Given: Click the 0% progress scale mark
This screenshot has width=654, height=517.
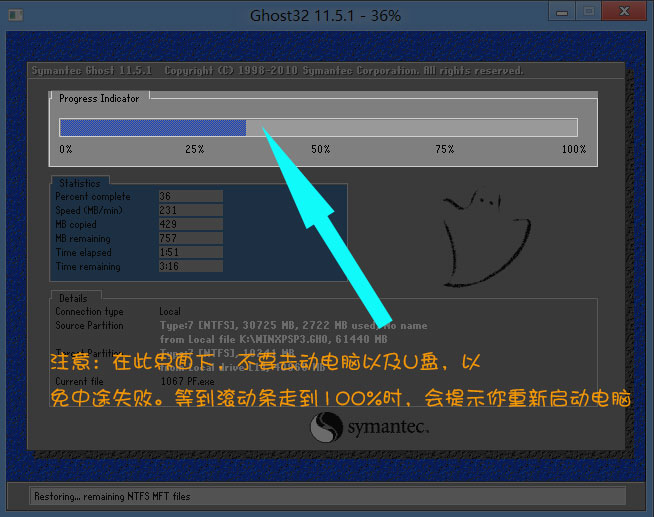Looking at the screenshot, I should [x=66, y=149].
